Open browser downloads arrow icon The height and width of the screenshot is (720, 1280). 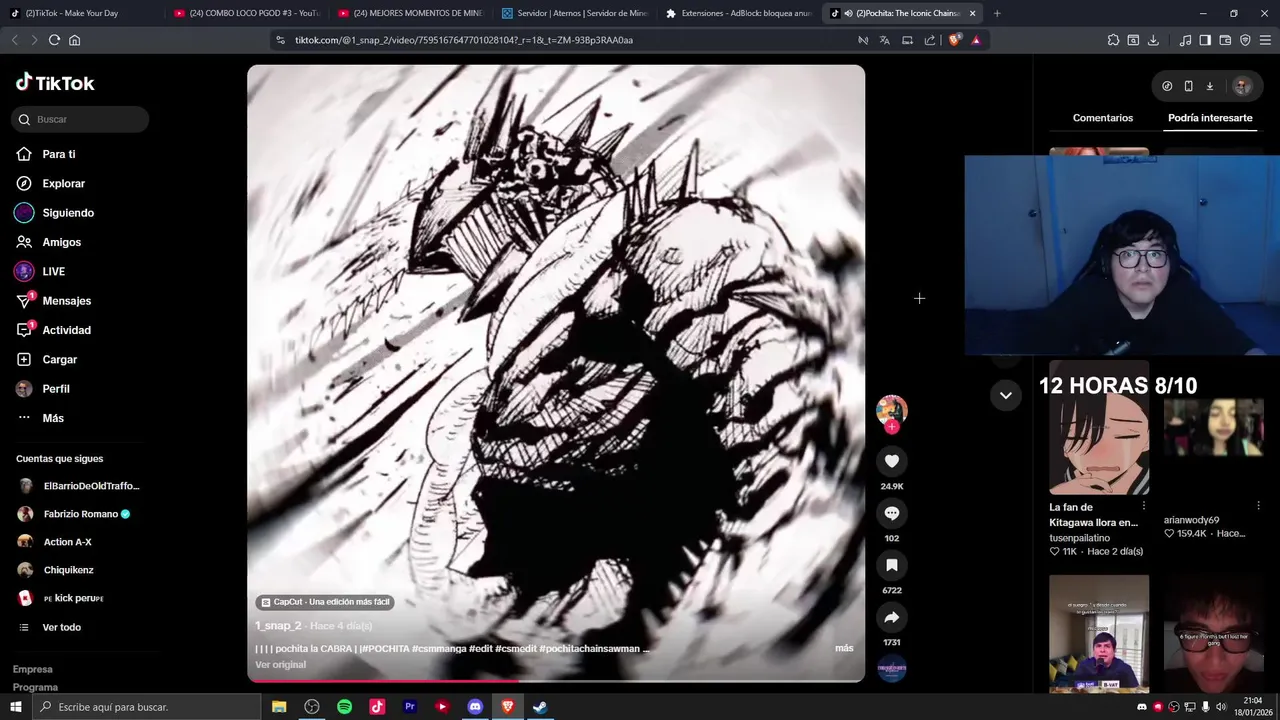point(1153,40)
